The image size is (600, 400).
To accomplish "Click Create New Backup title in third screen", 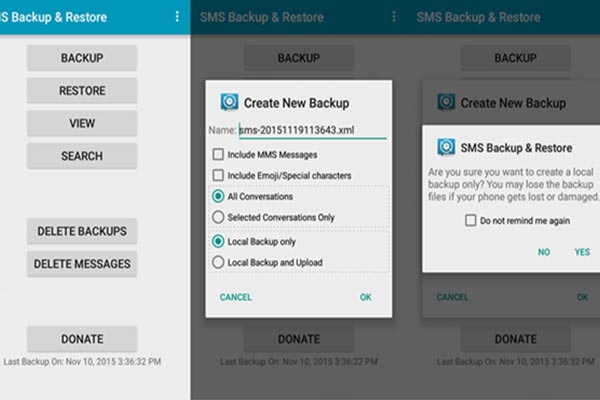I will click(513, 103).
